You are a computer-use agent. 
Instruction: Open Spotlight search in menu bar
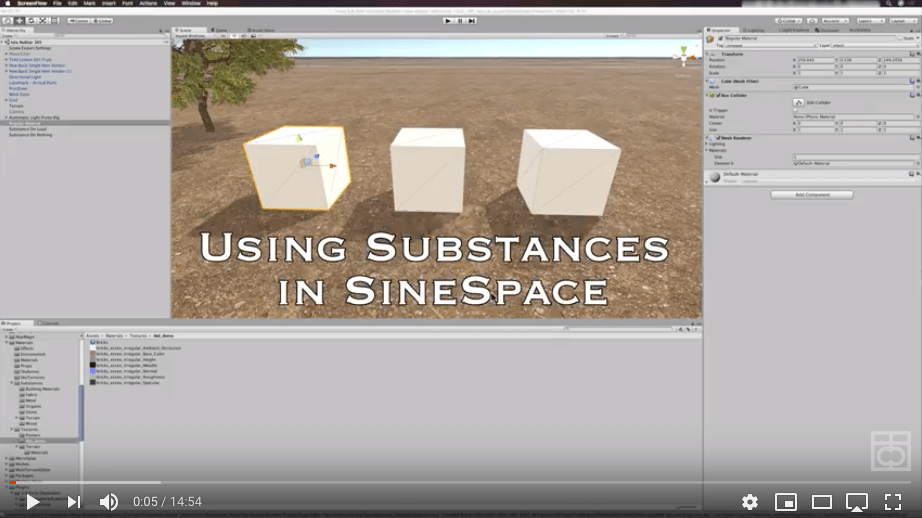click(x=888, y=4)
